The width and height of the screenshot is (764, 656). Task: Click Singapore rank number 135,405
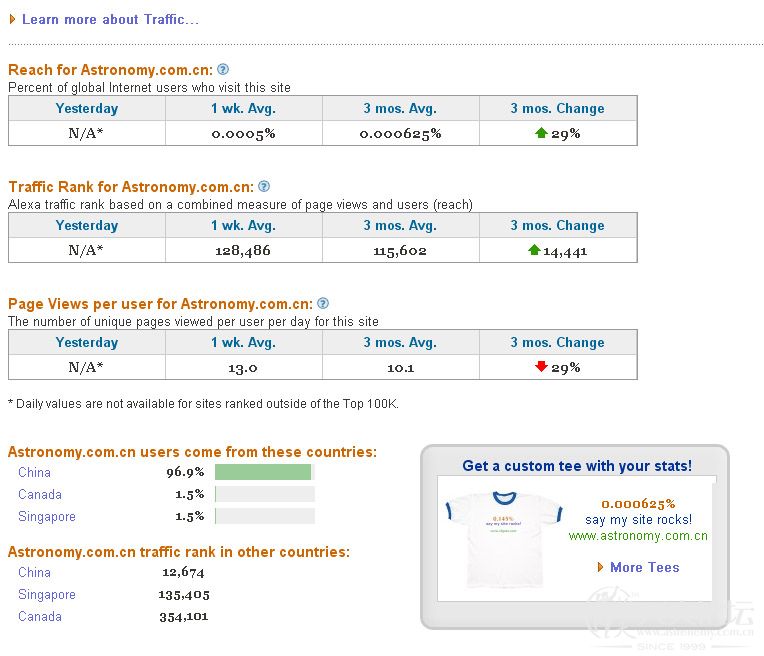[184, 595]
